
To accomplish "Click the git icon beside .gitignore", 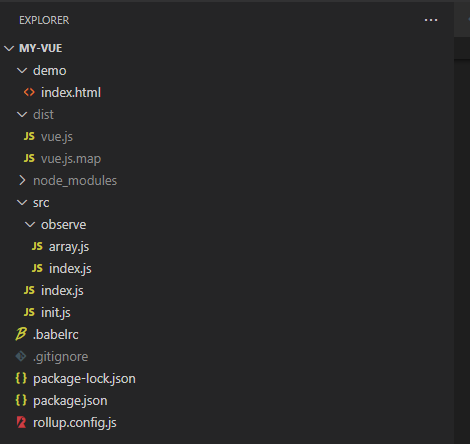I will (x=21, y=356).
